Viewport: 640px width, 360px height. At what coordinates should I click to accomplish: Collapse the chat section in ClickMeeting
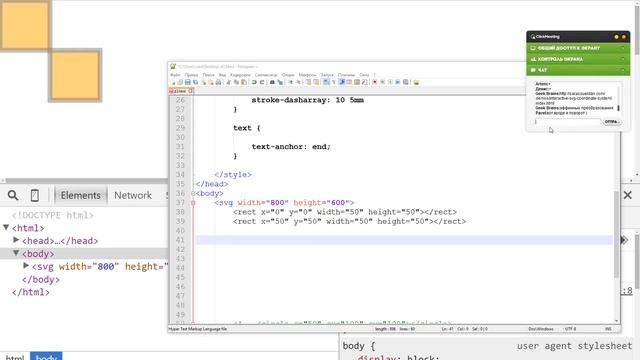tap(578, 70)
